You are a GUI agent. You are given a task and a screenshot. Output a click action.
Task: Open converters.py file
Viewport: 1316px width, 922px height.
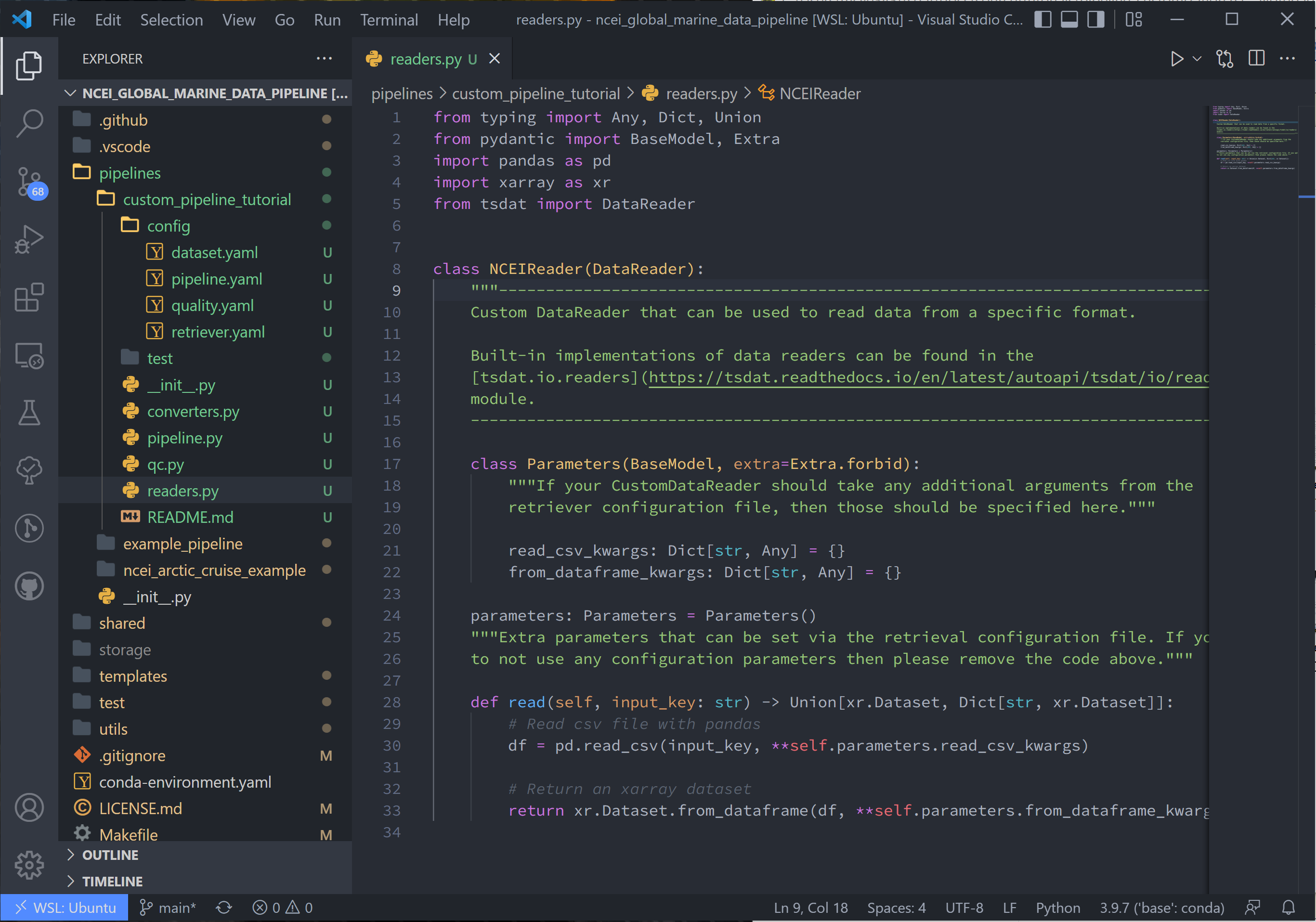(x=205, y=411)
